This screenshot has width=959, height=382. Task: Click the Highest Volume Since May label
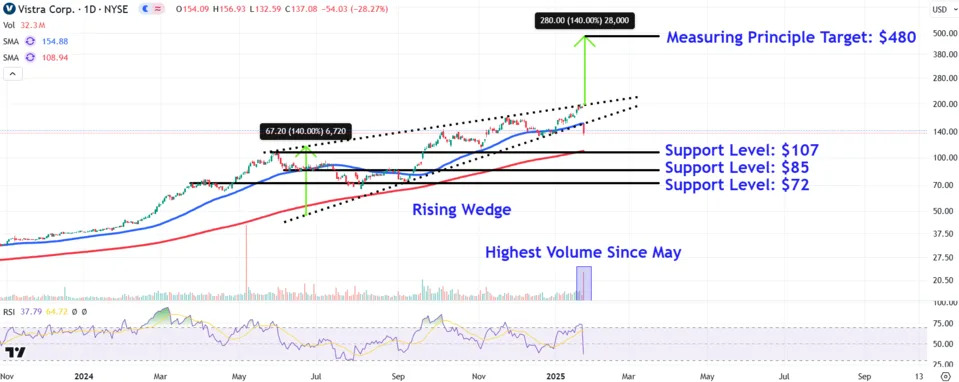pyautogui.click(x=583, y=252)
